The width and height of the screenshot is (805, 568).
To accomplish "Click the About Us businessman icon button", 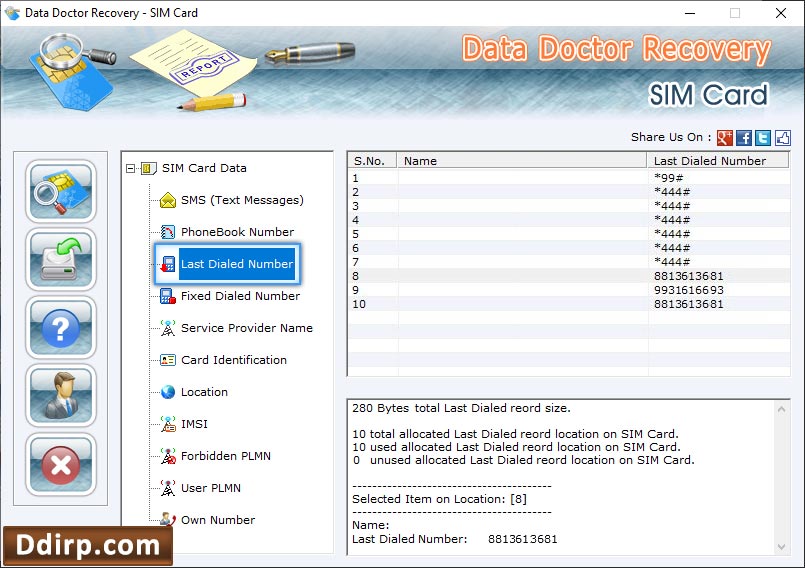I will pyautogui.click(x=61, y=396).
